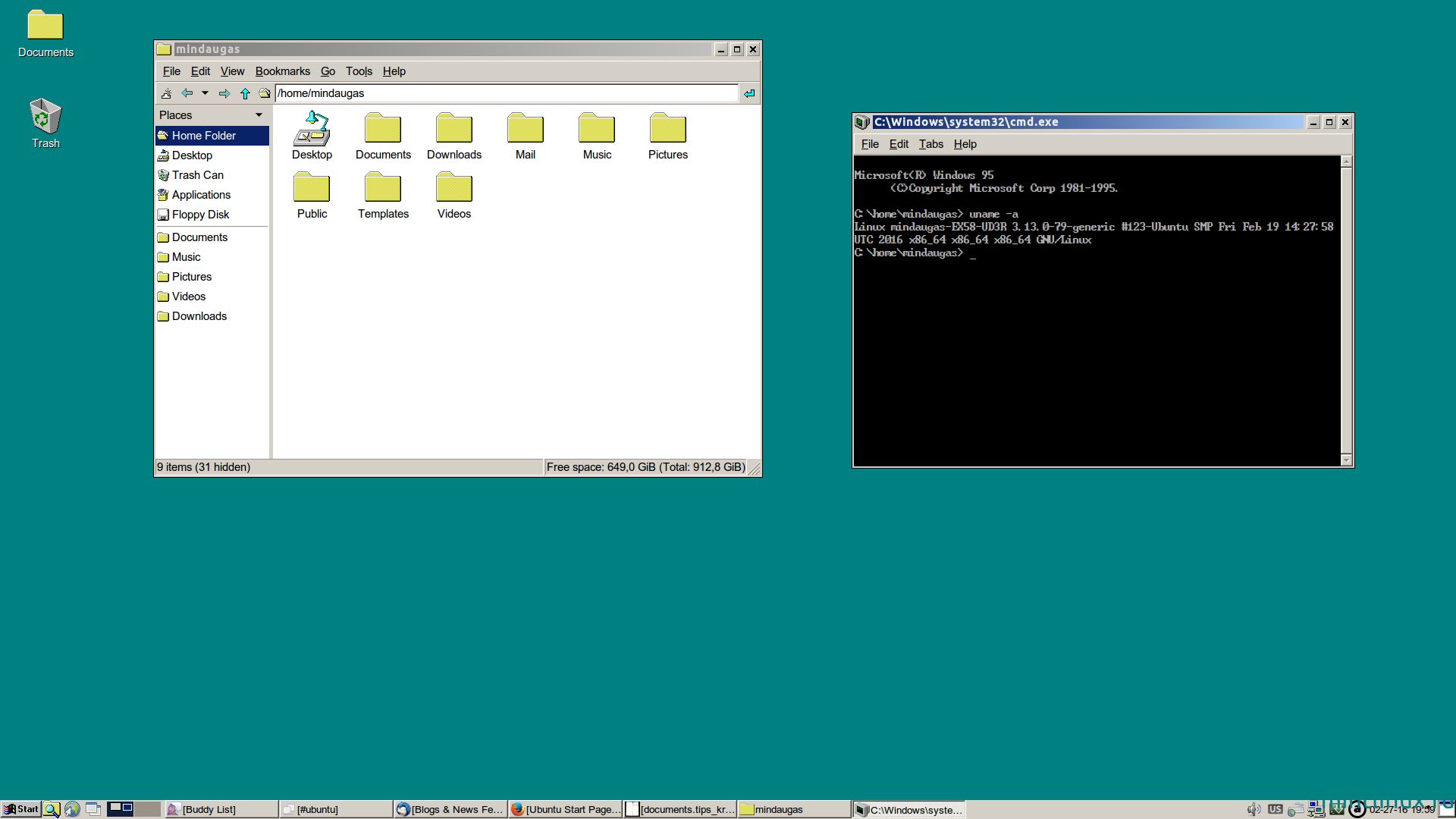Select the Templates folder icon

tap(383, 195)
